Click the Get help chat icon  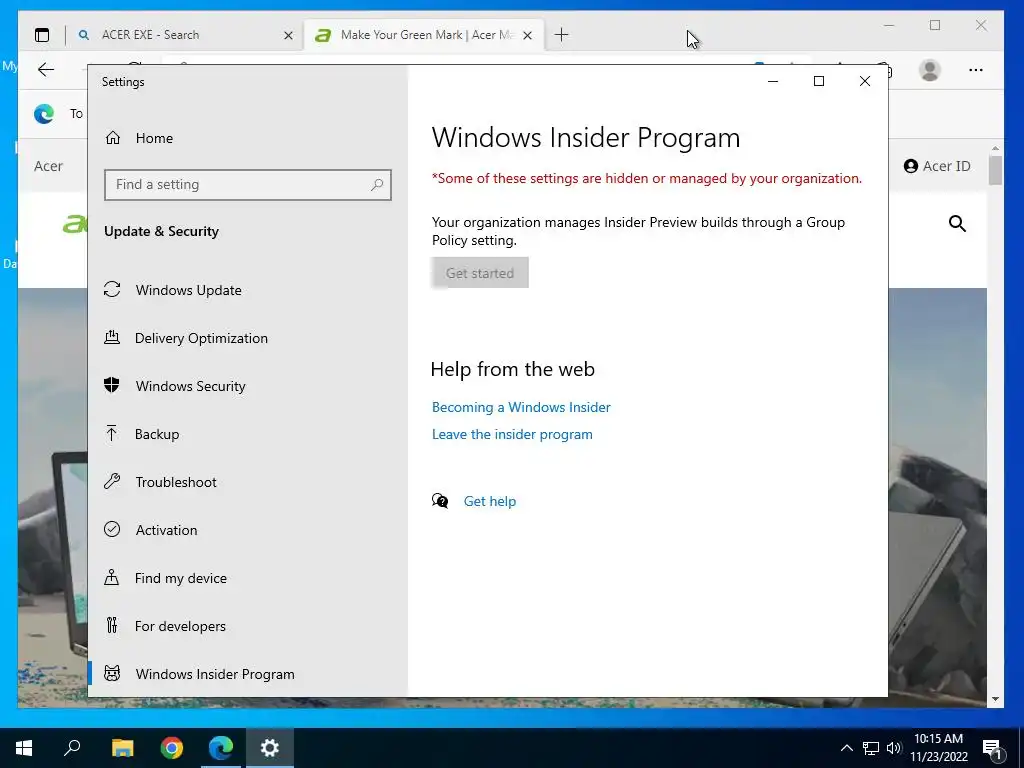click(x=440, y=501)
